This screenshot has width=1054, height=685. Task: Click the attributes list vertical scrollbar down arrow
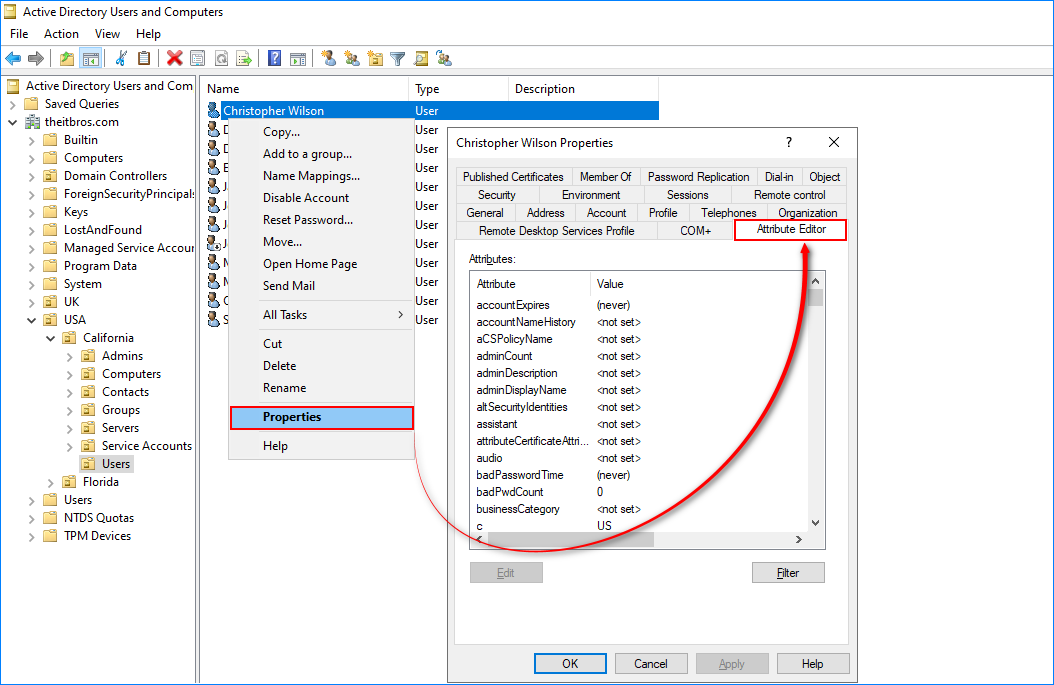(815, 522)
